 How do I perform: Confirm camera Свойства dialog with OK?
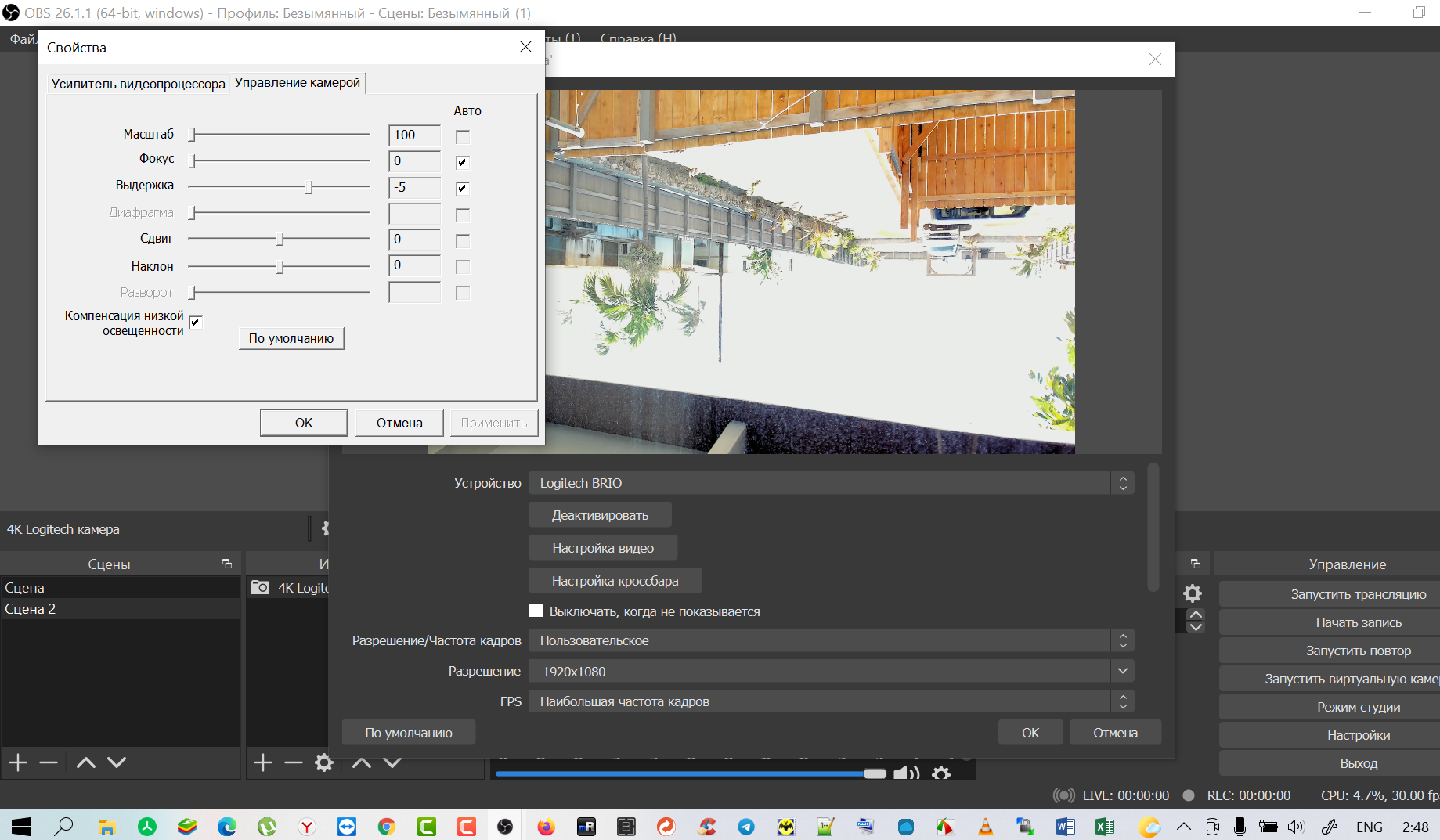point(304,423)
